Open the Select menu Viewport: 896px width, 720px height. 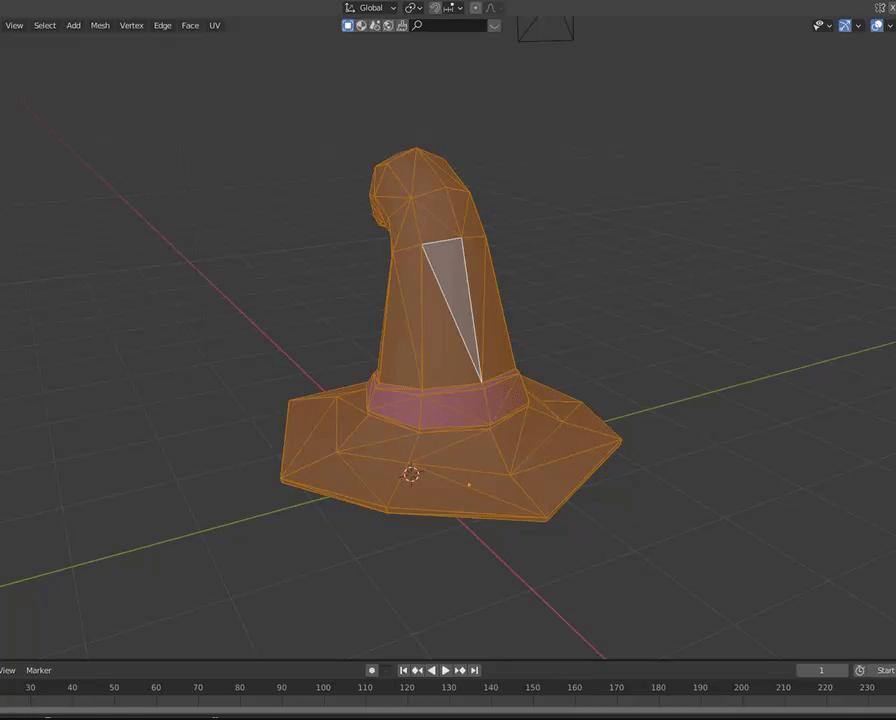[45, 26]
